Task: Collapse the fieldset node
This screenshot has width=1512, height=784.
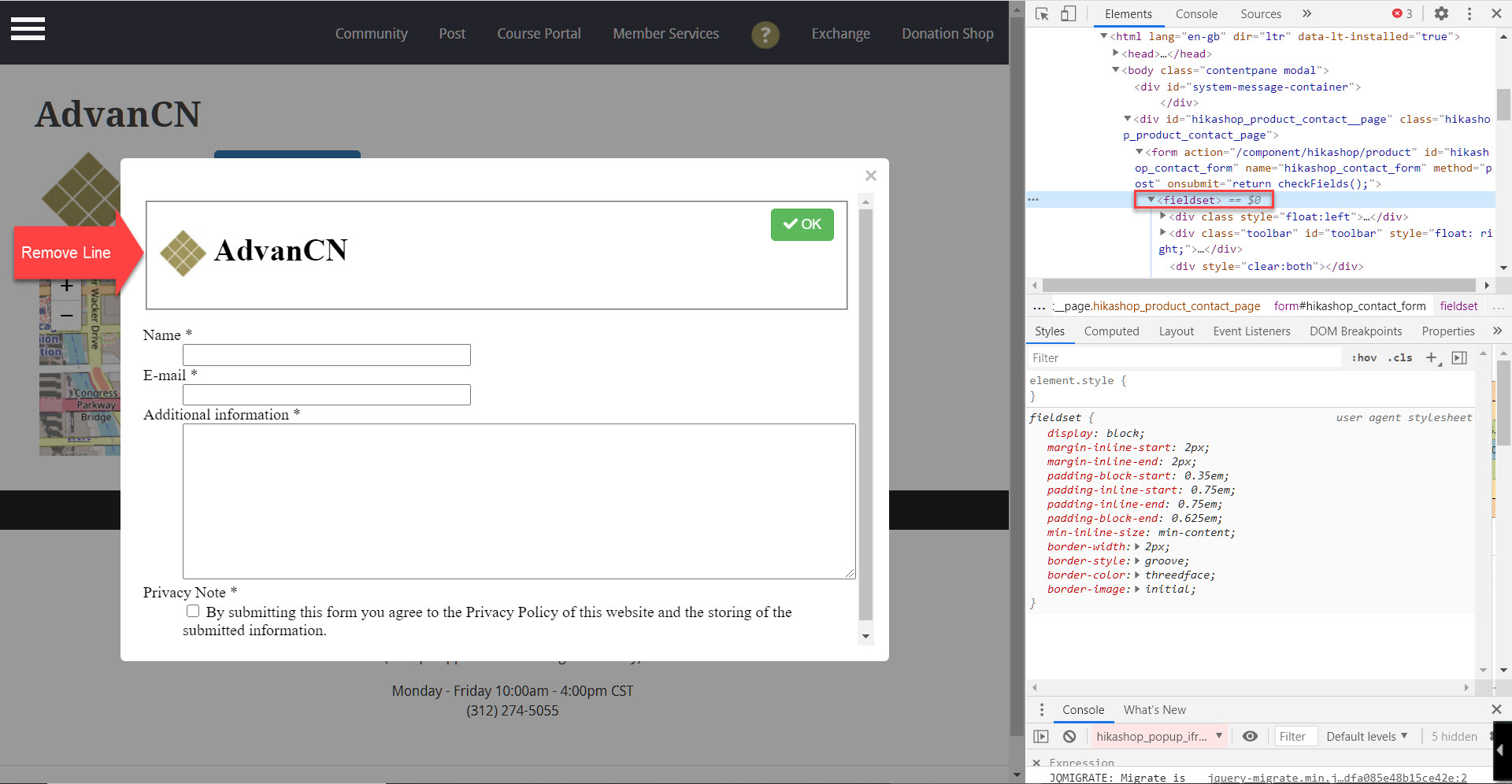Action: pyautogui.click(x=1151, y=200)
